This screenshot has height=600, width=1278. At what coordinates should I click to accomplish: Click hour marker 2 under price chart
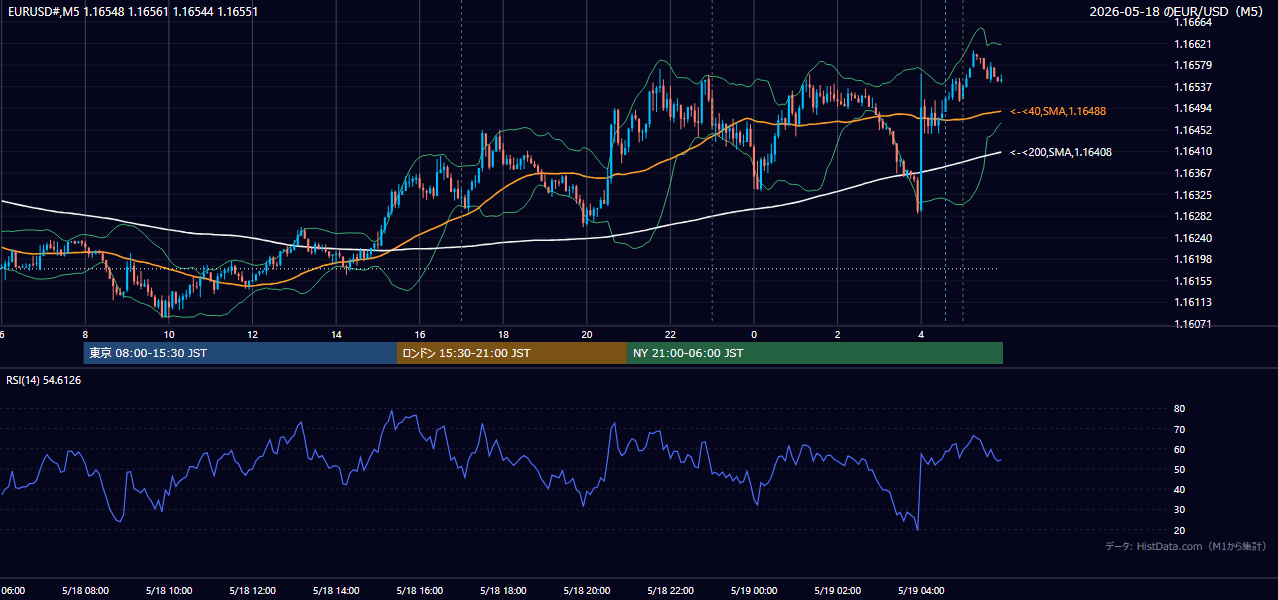click(838, 335)
